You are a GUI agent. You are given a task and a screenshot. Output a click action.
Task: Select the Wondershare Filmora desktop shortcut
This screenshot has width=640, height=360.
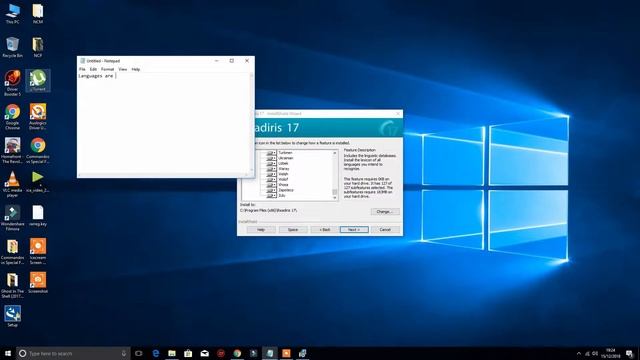click(x=12, y=218)
